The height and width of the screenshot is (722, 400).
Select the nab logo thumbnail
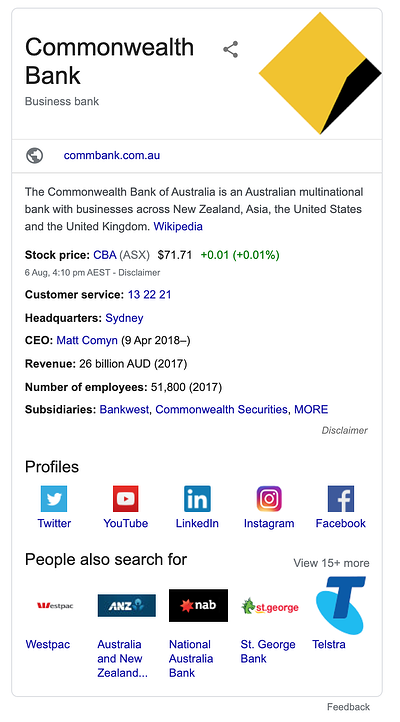(x=198, y=605)
